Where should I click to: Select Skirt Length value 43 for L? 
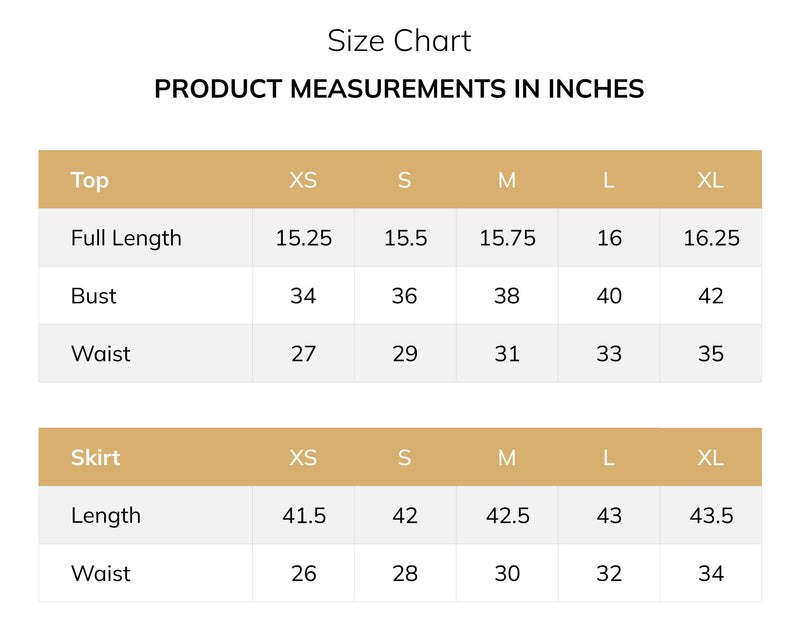click(x=609, y=515)
